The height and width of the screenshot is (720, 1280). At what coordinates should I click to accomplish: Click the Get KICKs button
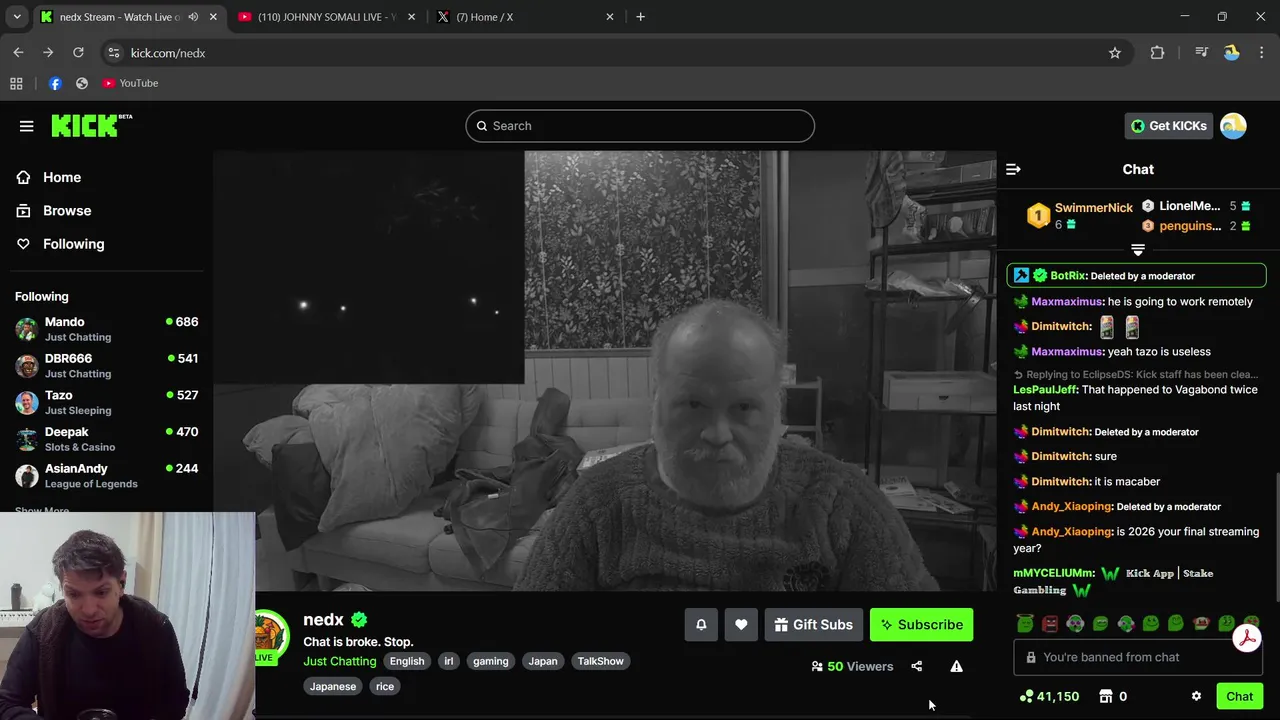coord(1169,126)
